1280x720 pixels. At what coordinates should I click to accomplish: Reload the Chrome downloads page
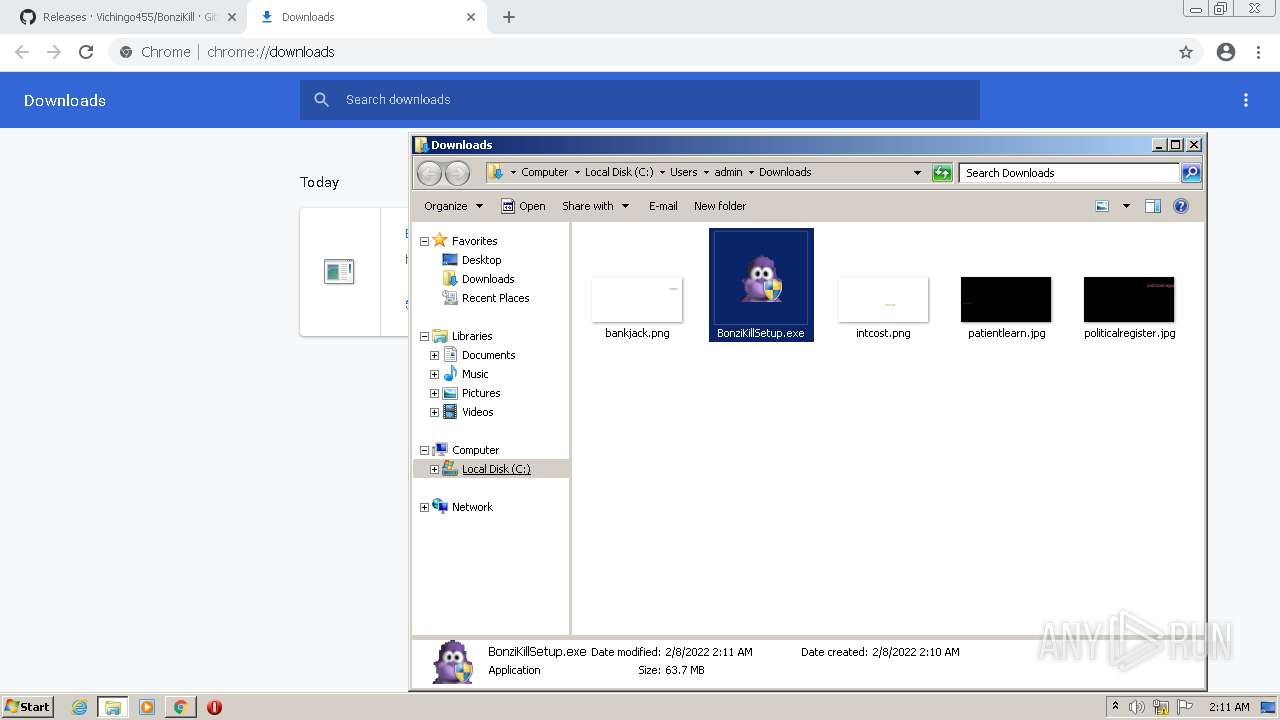86,52
